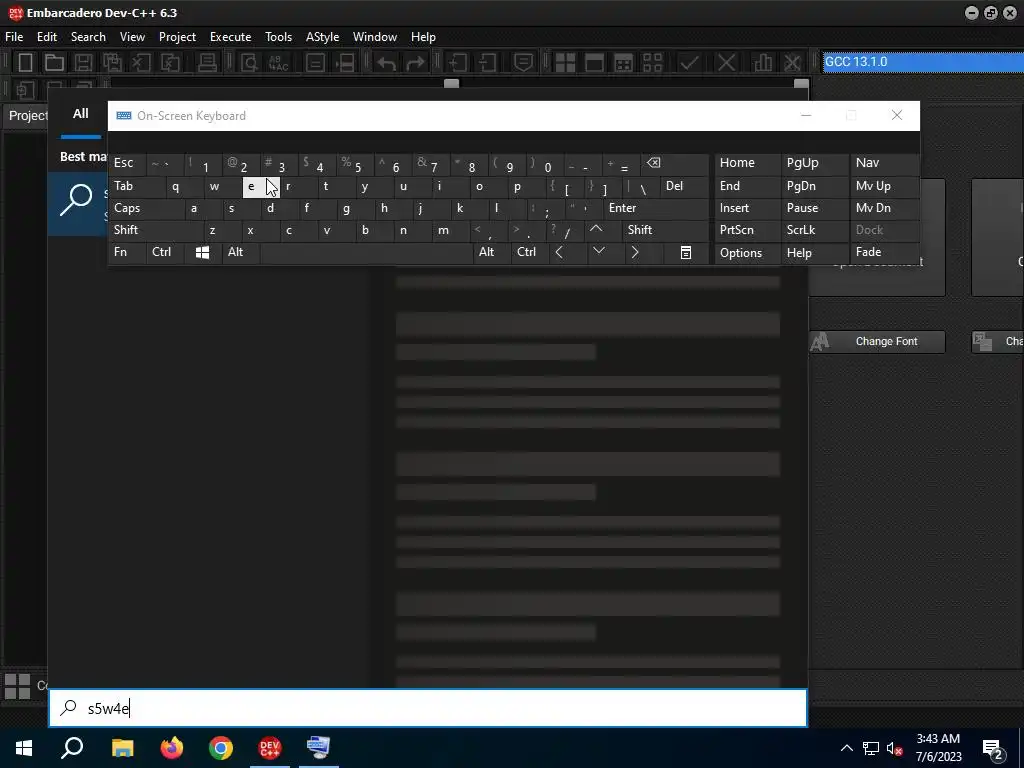Click the Syntax Check checkmark icon
The height and width of the screenshot is (768, 1024).
pos(689,63)
